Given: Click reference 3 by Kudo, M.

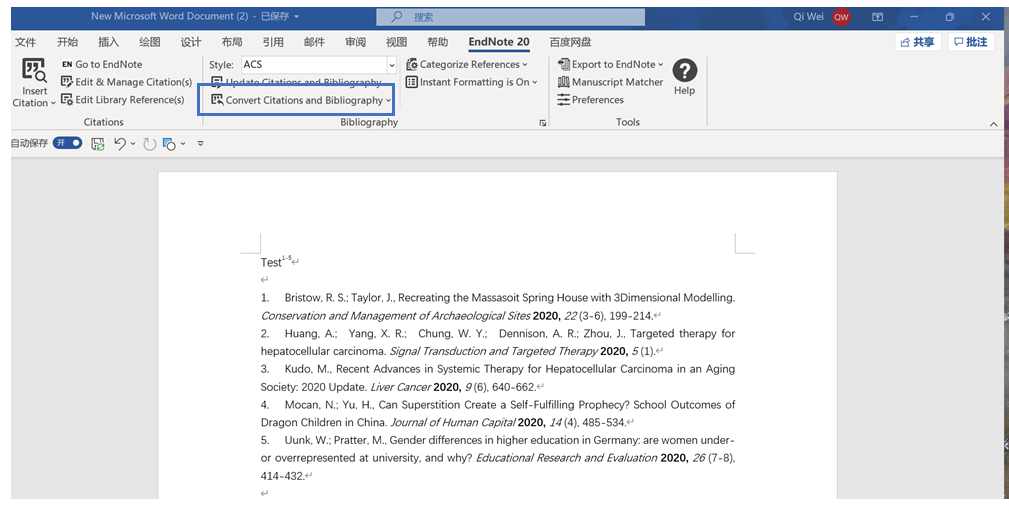Looking at the screenshot, I should [497, 378].
